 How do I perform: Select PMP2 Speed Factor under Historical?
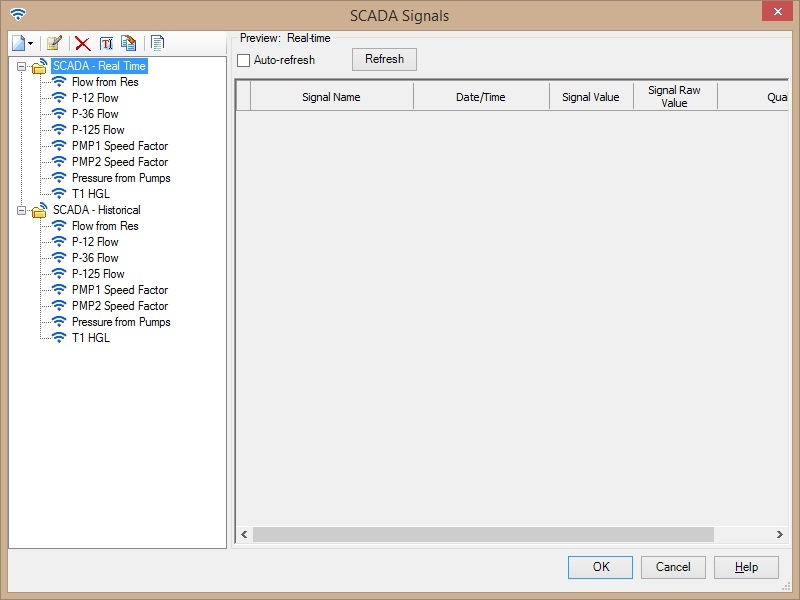click(x=120, y=306)
